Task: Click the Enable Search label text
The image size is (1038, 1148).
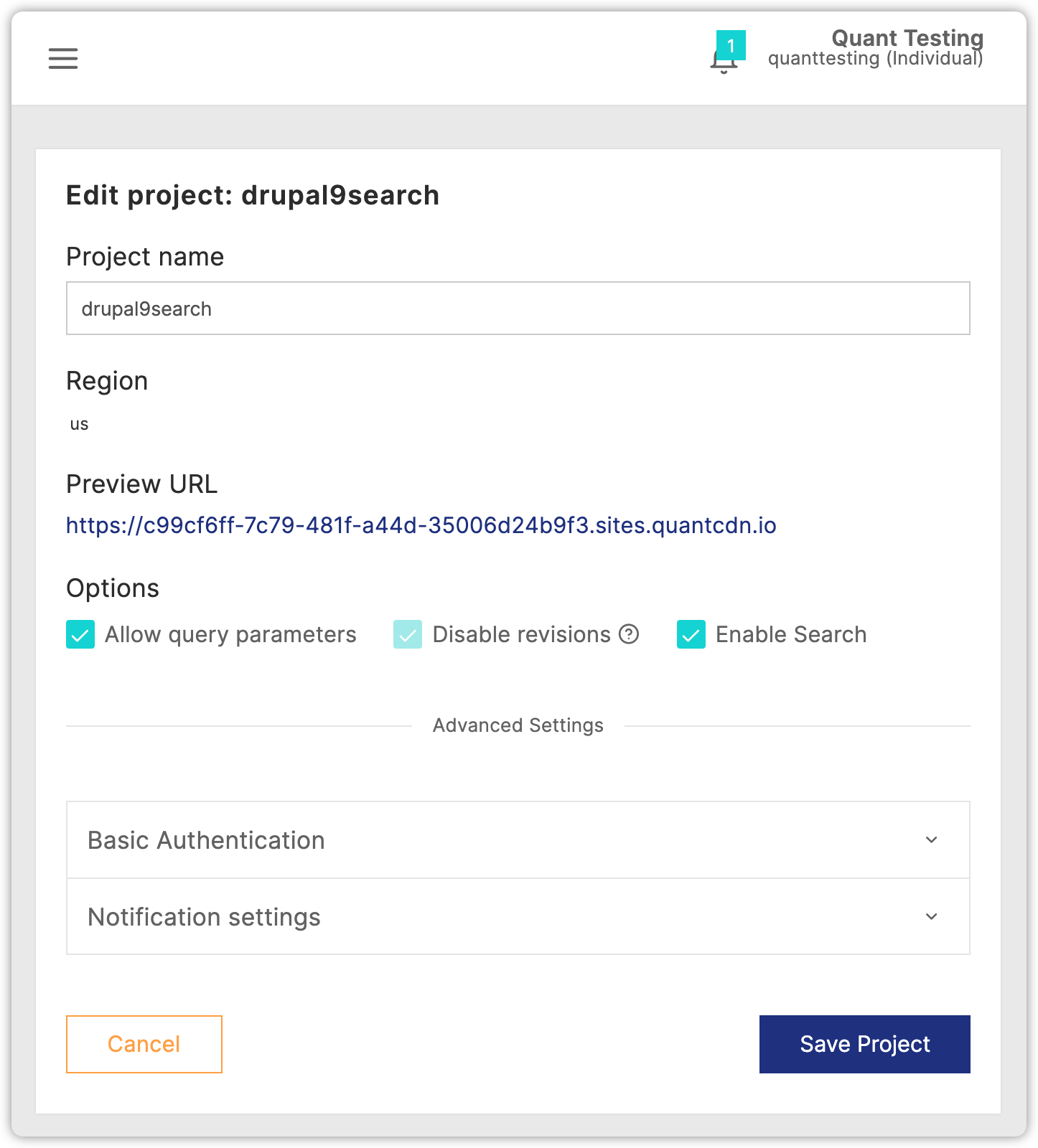Action: point(791,635)
